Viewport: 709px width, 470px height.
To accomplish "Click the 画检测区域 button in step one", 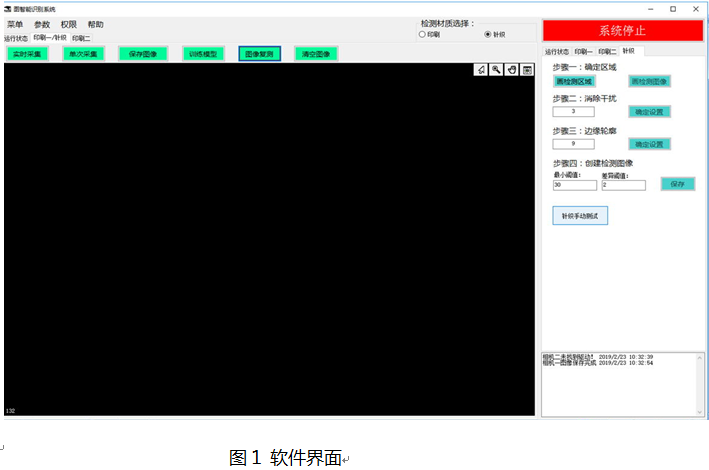I will (x=574, y=81).
